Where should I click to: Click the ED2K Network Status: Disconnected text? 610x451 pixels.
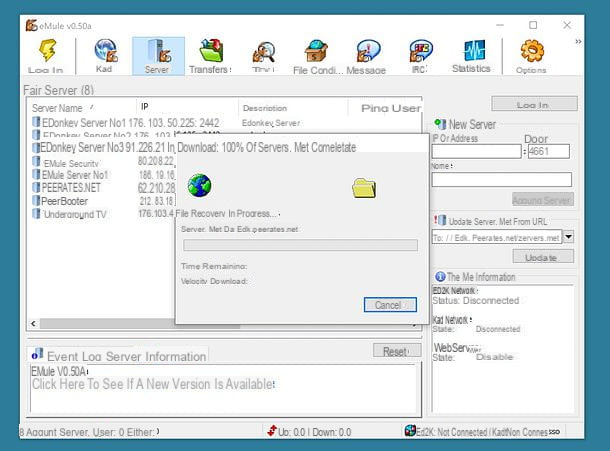pos(475,300)
